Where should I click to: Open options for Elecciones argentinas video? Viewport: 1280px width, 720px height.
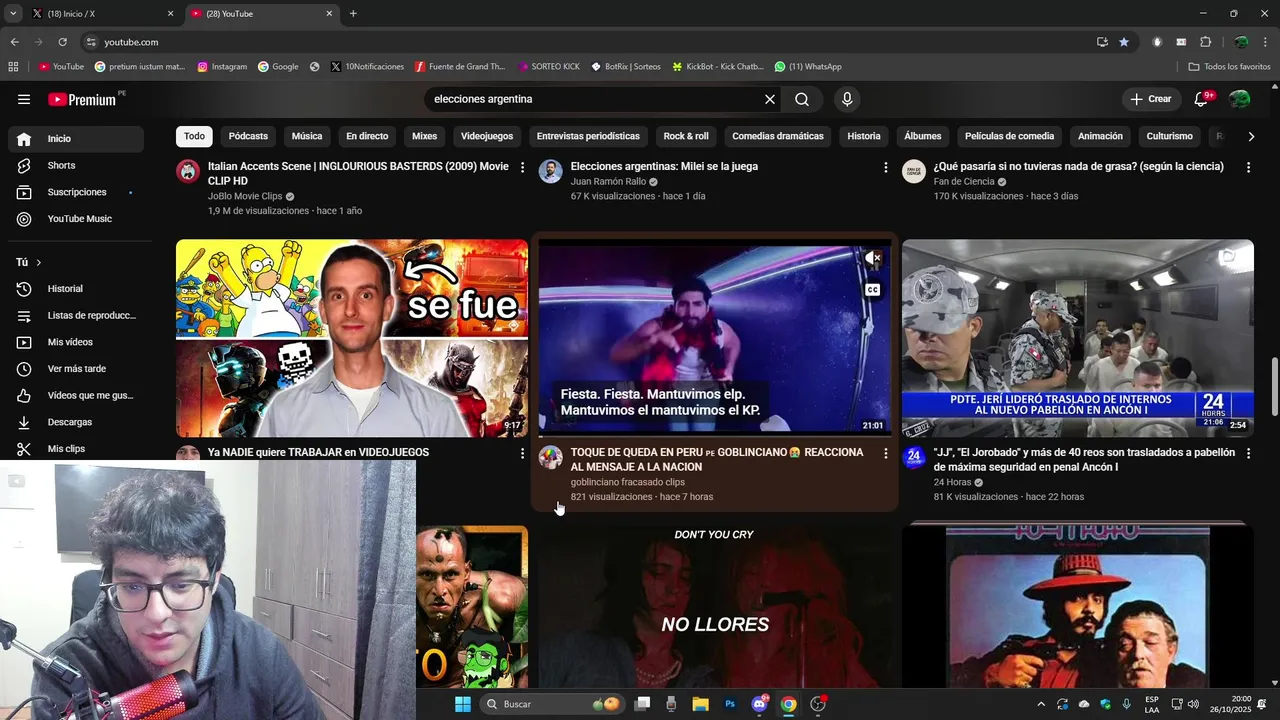click(x=885, y=167)
